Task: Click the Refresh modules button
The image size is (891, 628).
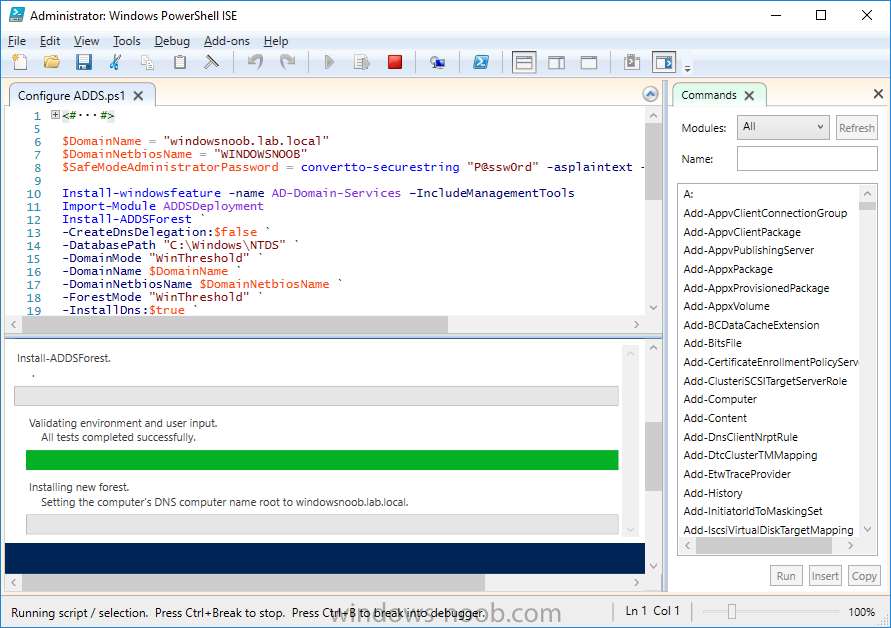Action: point(856,128)
